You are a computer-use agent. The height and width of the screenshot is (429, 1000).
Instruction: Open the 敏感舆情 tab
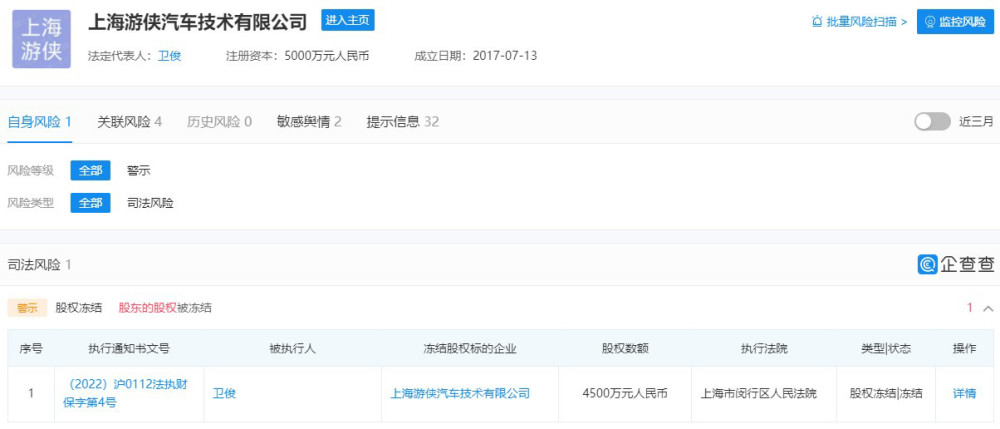[x=309, y=122]
